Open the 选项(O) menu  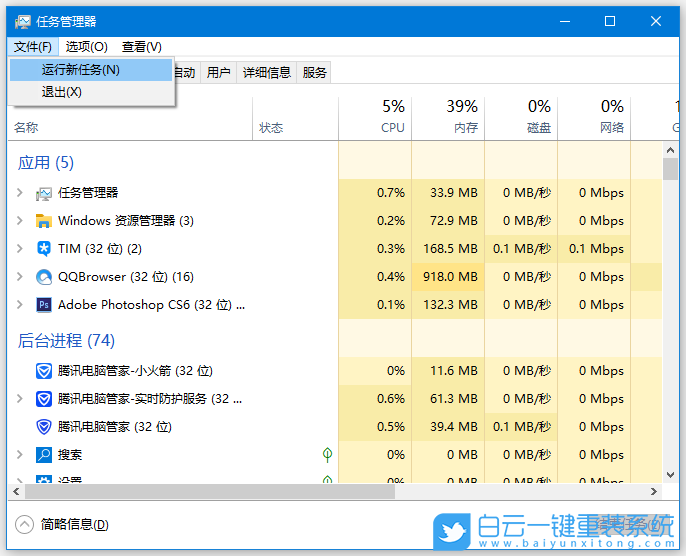(86, 47)
